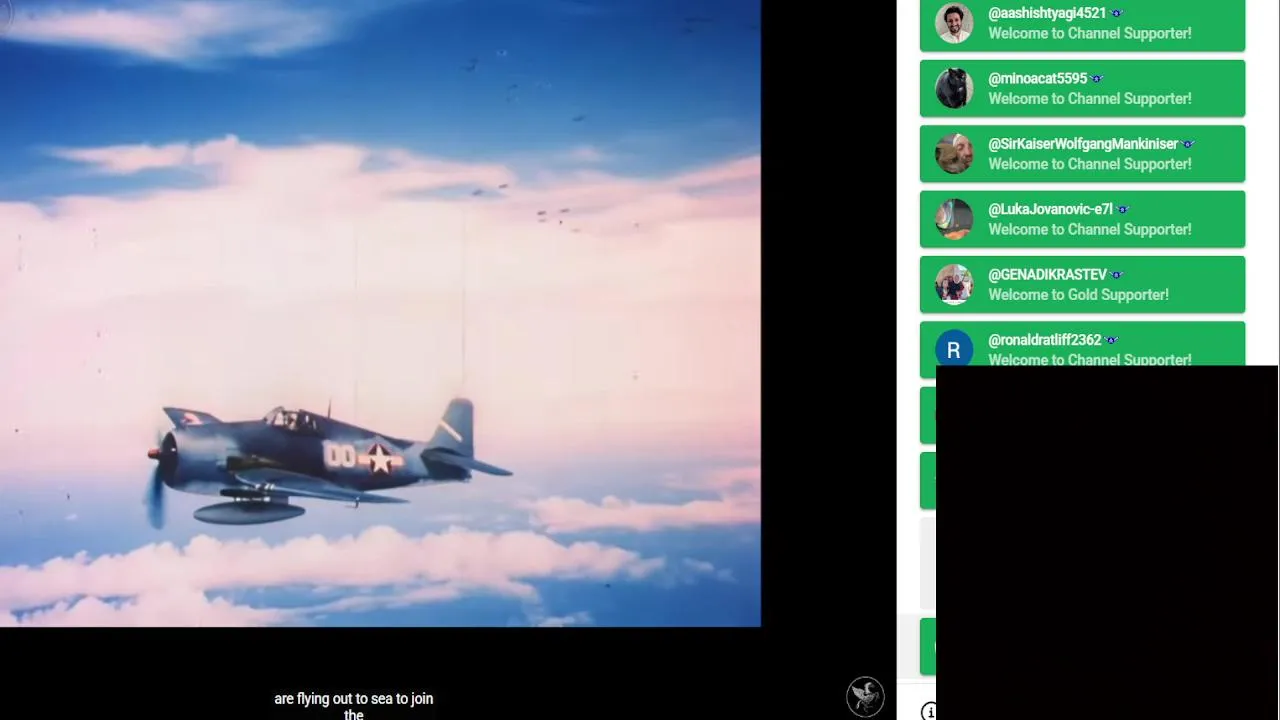Click @SirKaiserWolfgangMankiniser's profile picture

pyautogui.click(x=954, y=154)
